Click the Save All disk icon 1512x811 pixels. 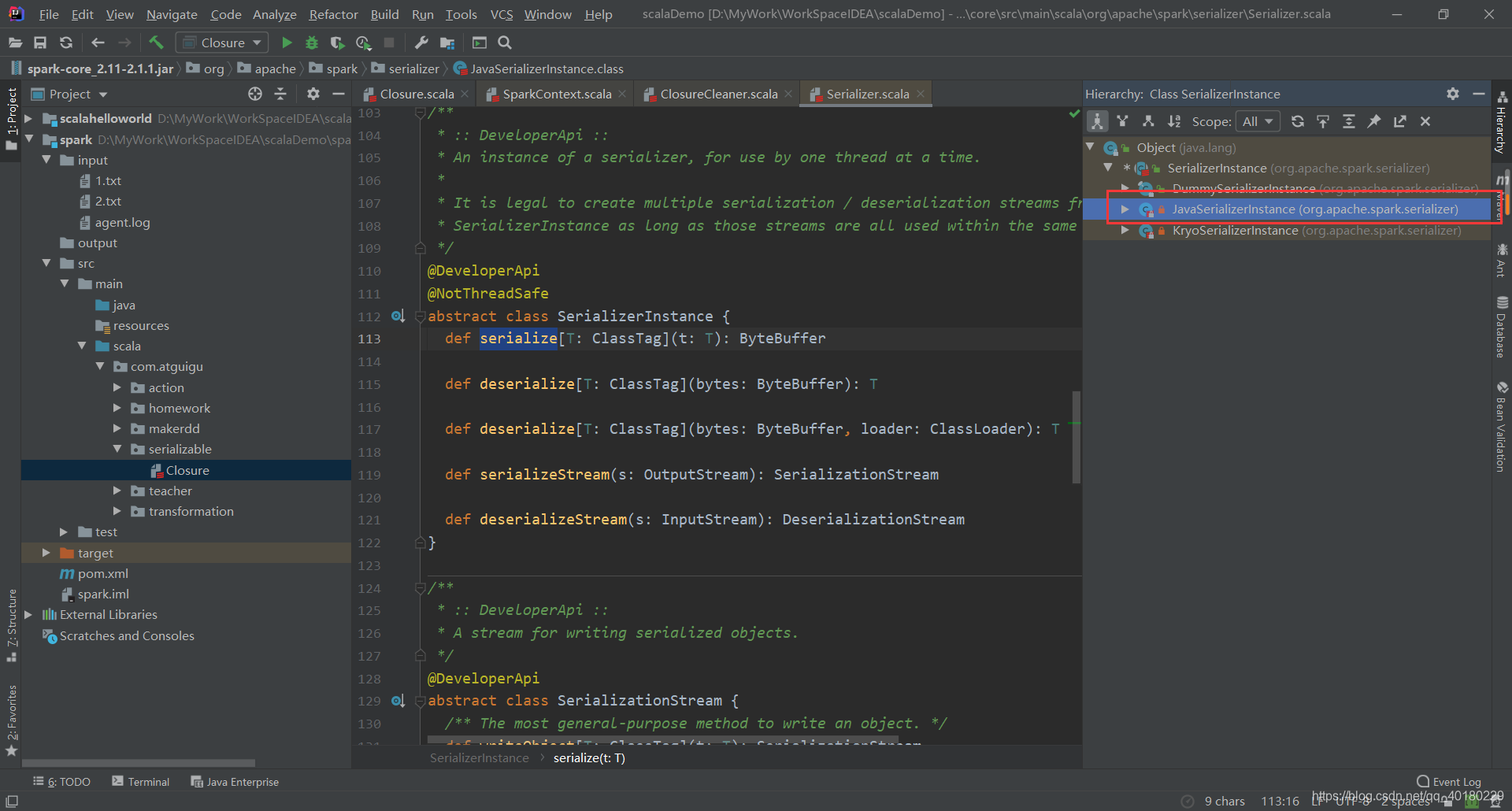pos(40,43)
